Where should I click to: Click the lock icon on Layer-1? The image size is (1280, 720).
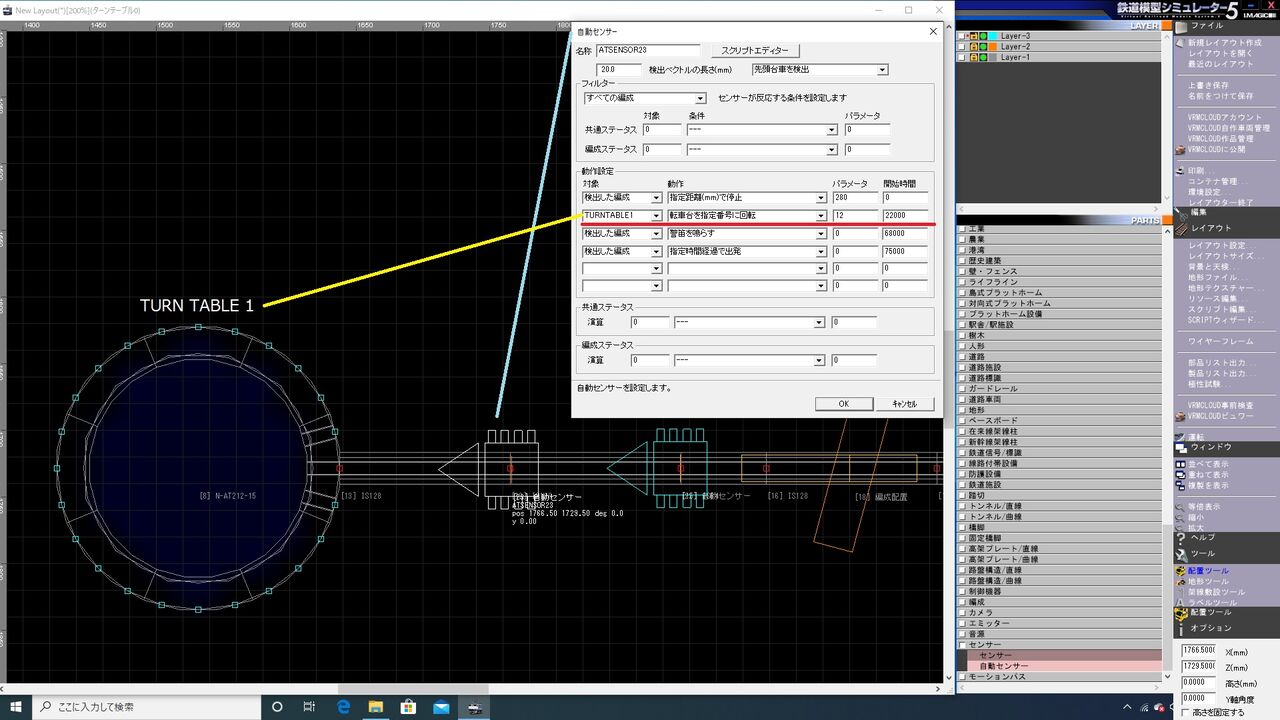(x=974, y=58)
